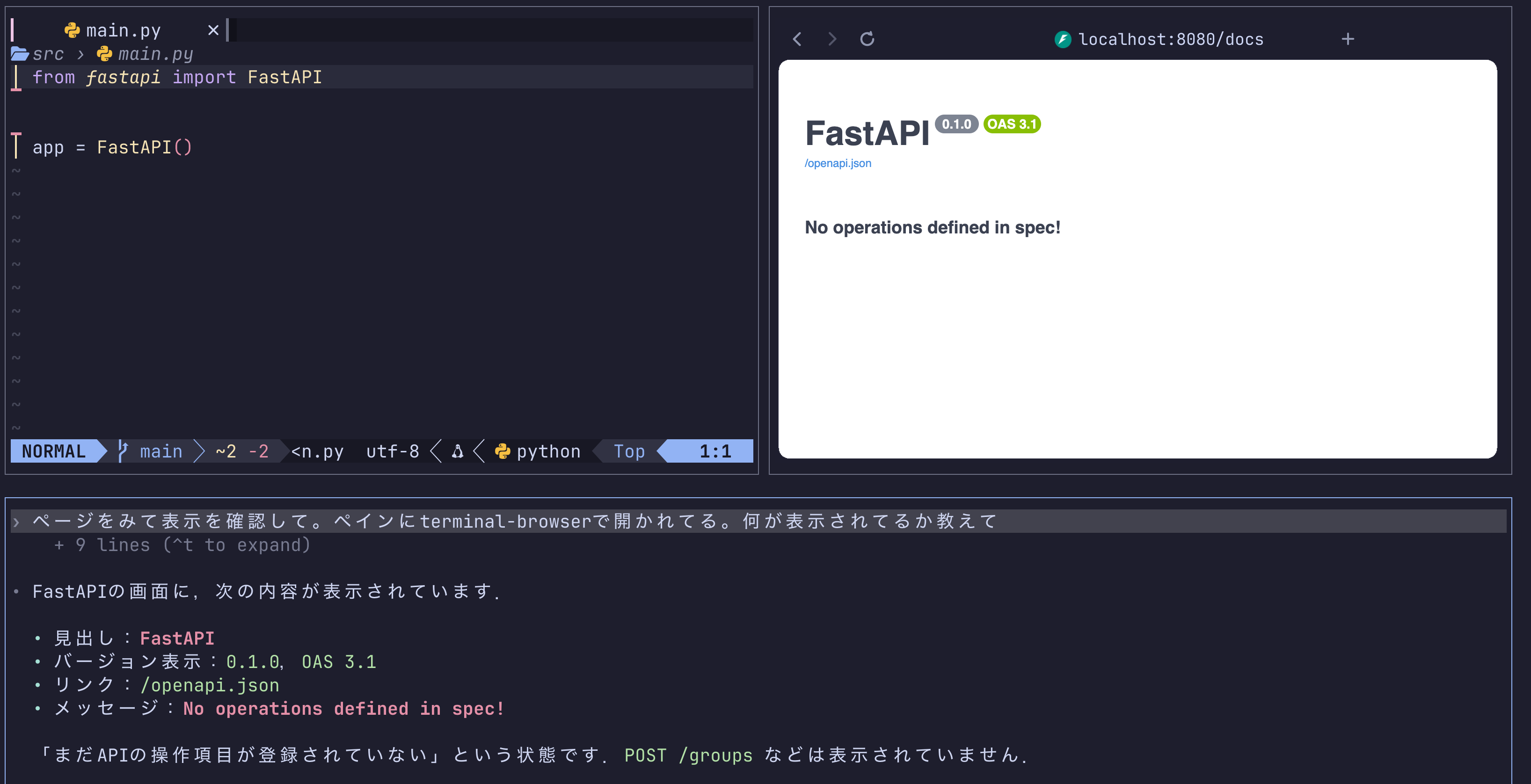Click the src folder icon in breadcrumb
This screenshot has height=784, width=1531.
[x=20, y=54]
